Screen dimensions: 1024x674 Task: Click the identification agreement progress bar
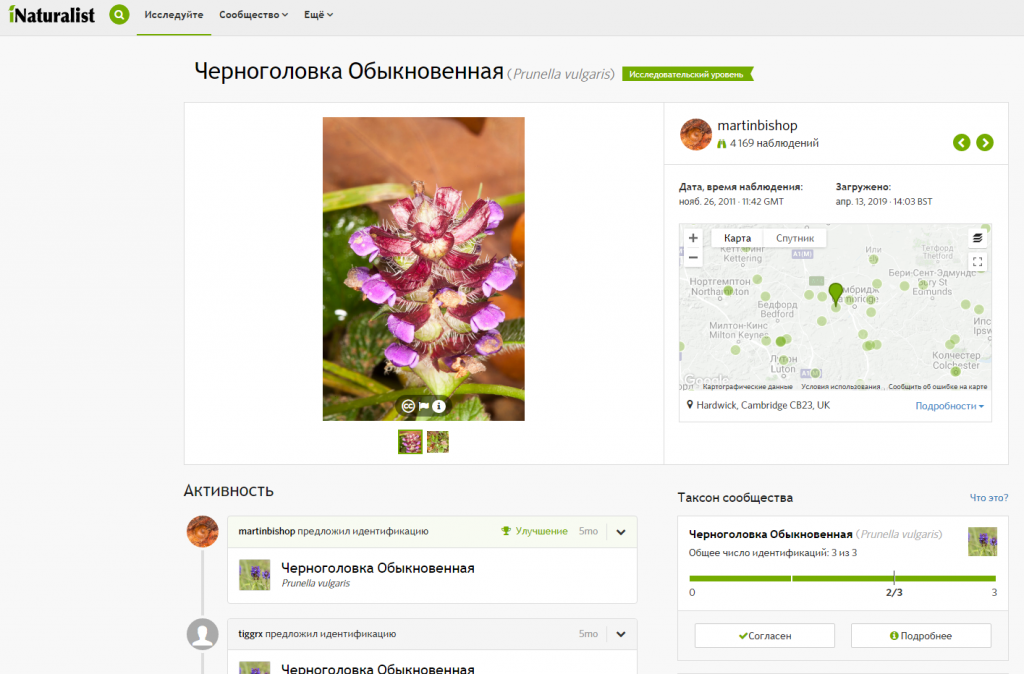click(x=842, y=579)
